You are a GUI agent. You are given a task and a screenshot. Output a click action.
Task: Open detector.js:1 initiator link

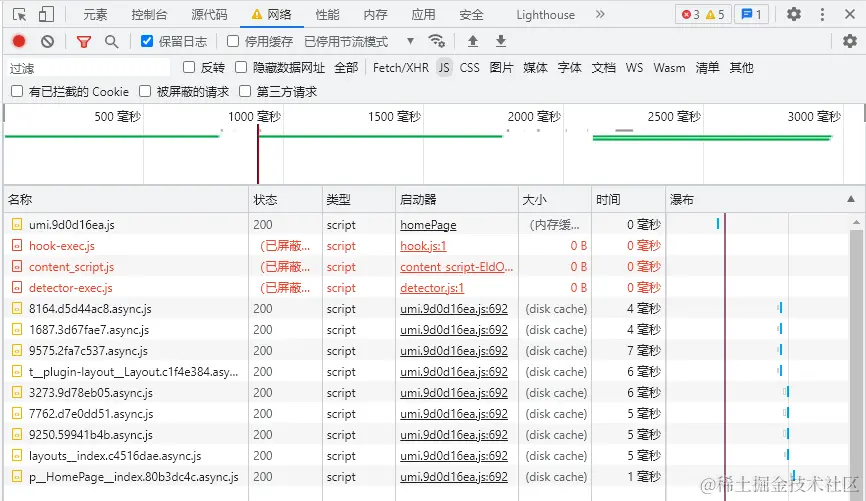(432, 288)
